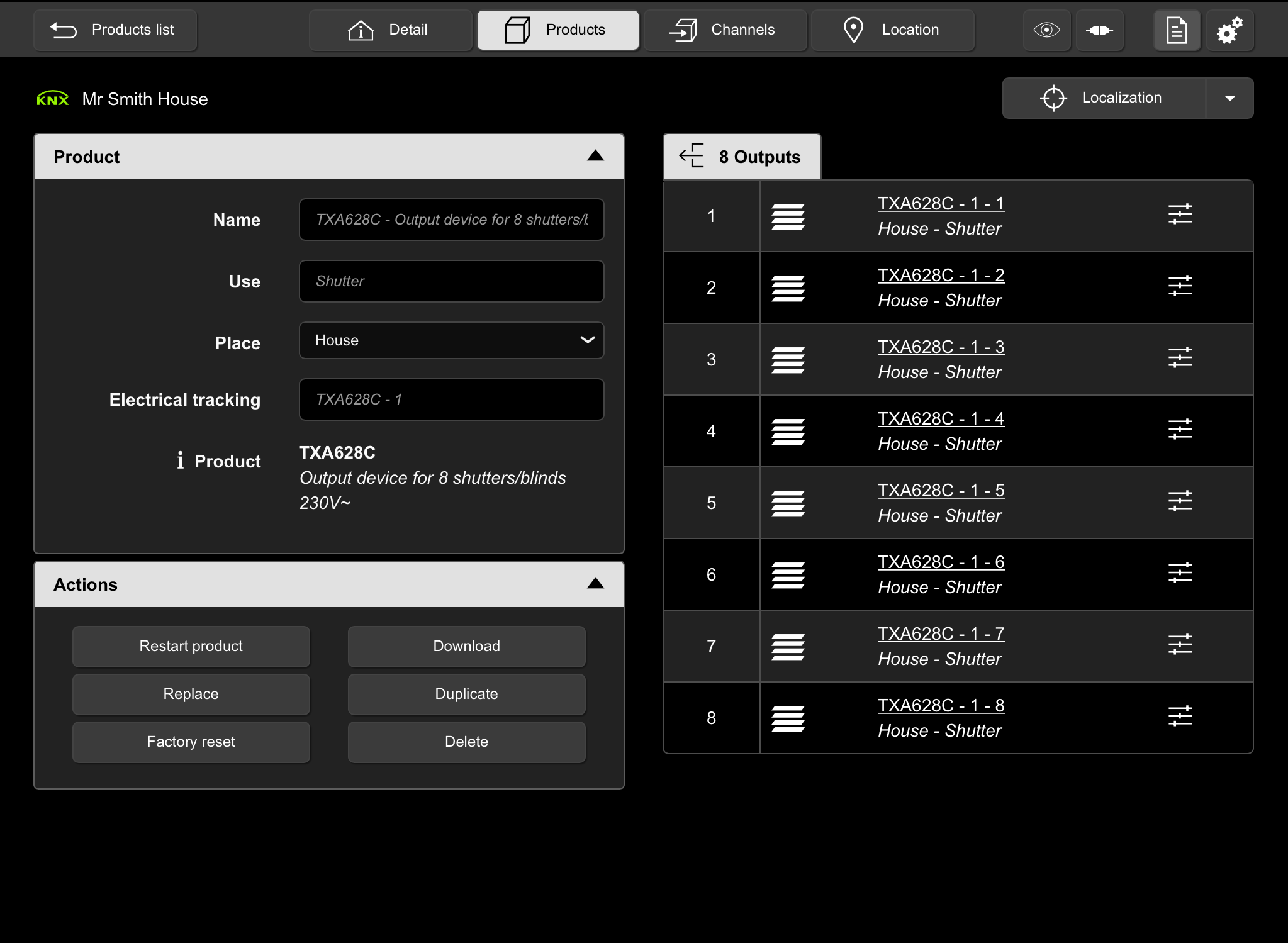
Task: Open settings sliders for TXA628C - 1 - 6
Action: [x=1180, y=573]
